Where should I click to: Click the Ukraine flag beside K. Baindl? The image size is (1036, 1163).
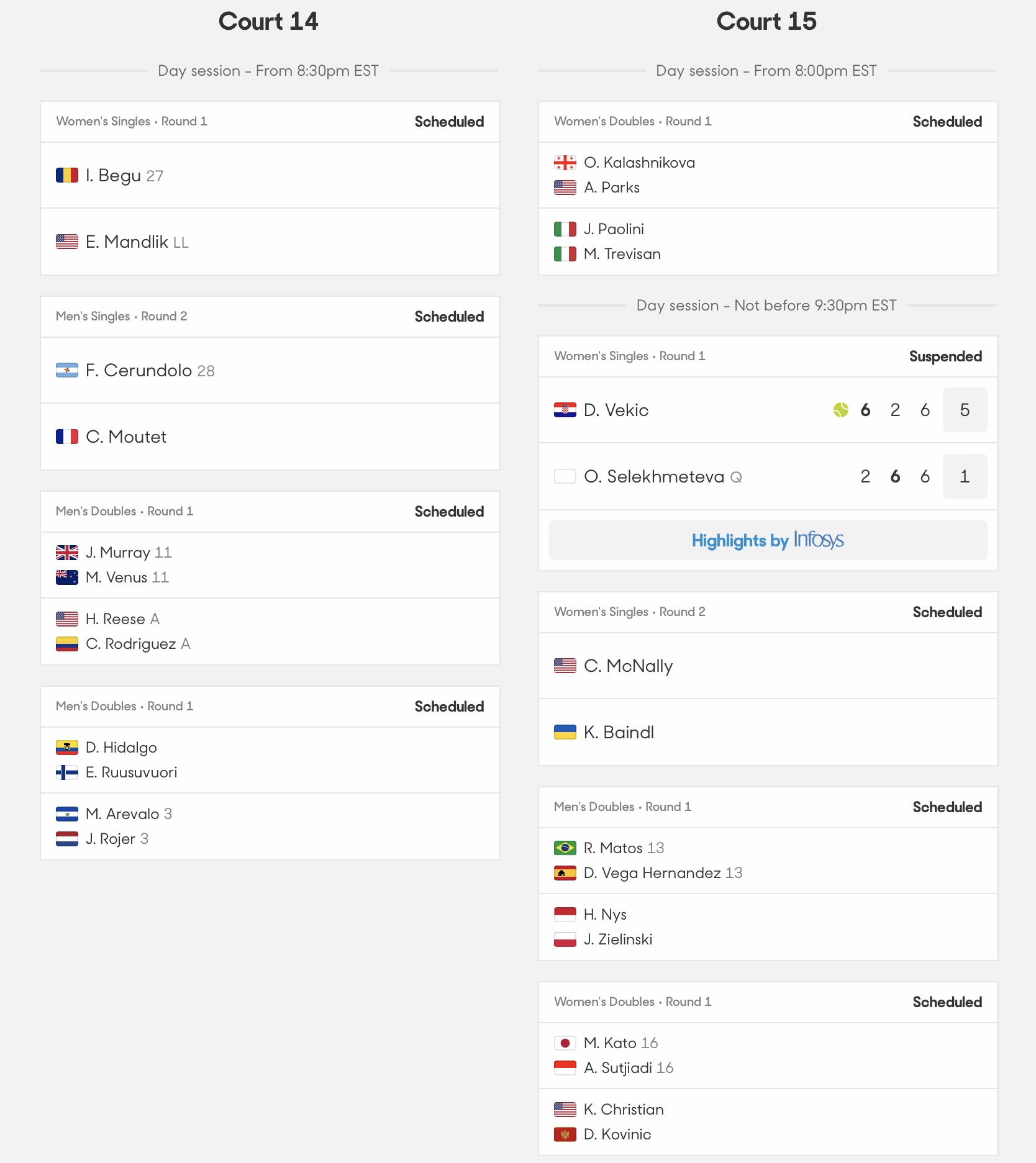(x=565, y=732)
